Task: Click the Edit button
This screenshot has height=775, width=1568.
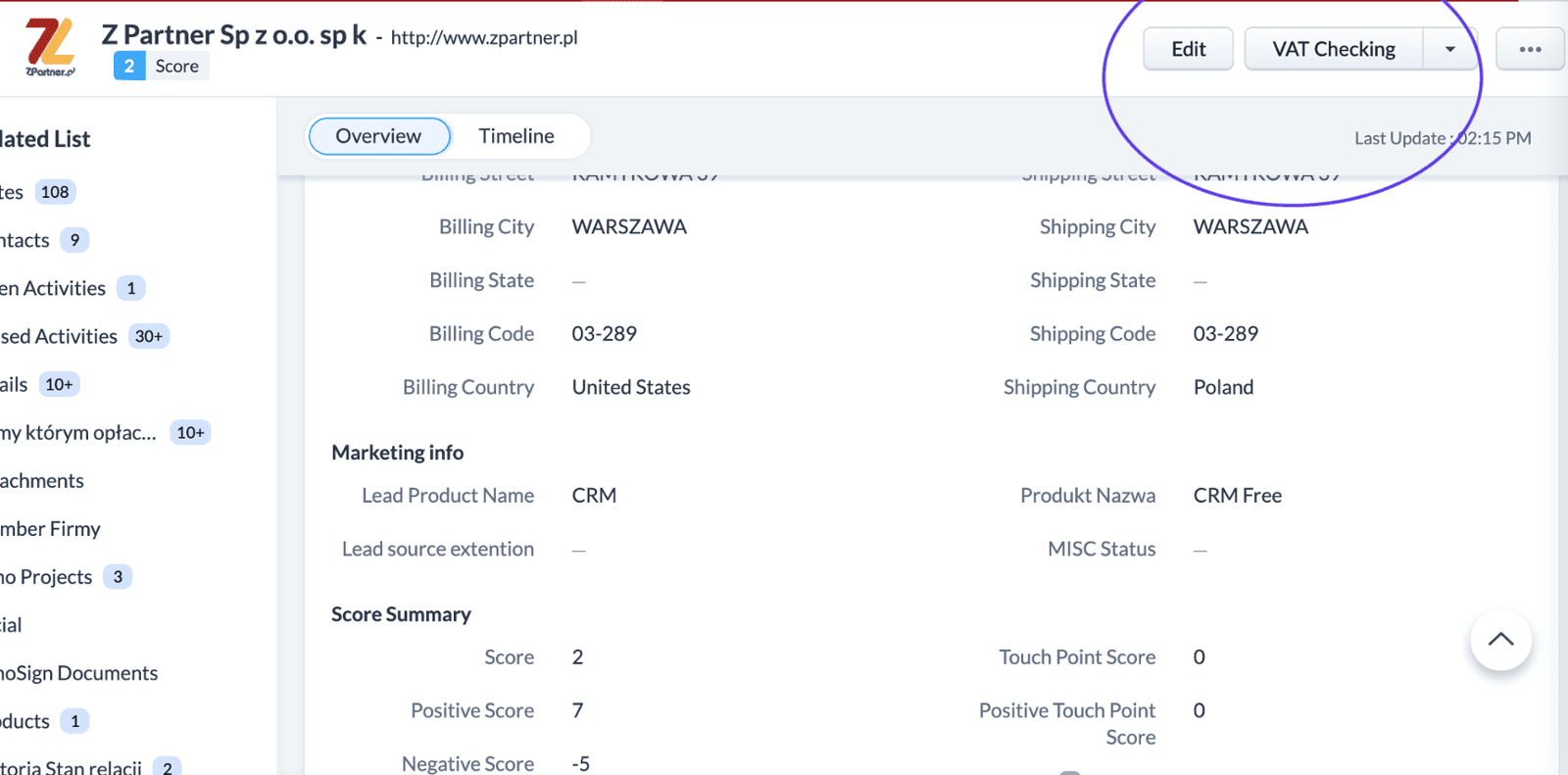Action: (x=1188, y=49)
